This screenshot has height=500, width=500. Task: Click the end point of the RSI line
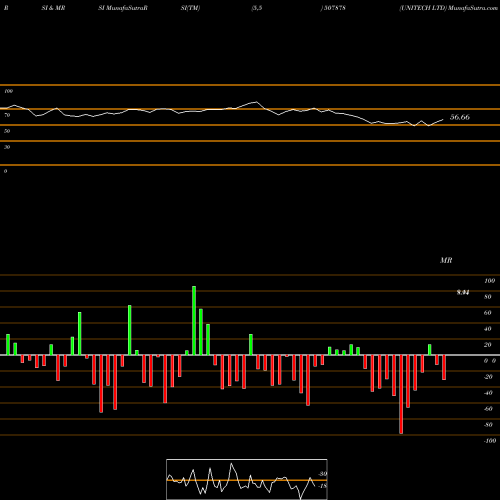click(x=443, y=119)
